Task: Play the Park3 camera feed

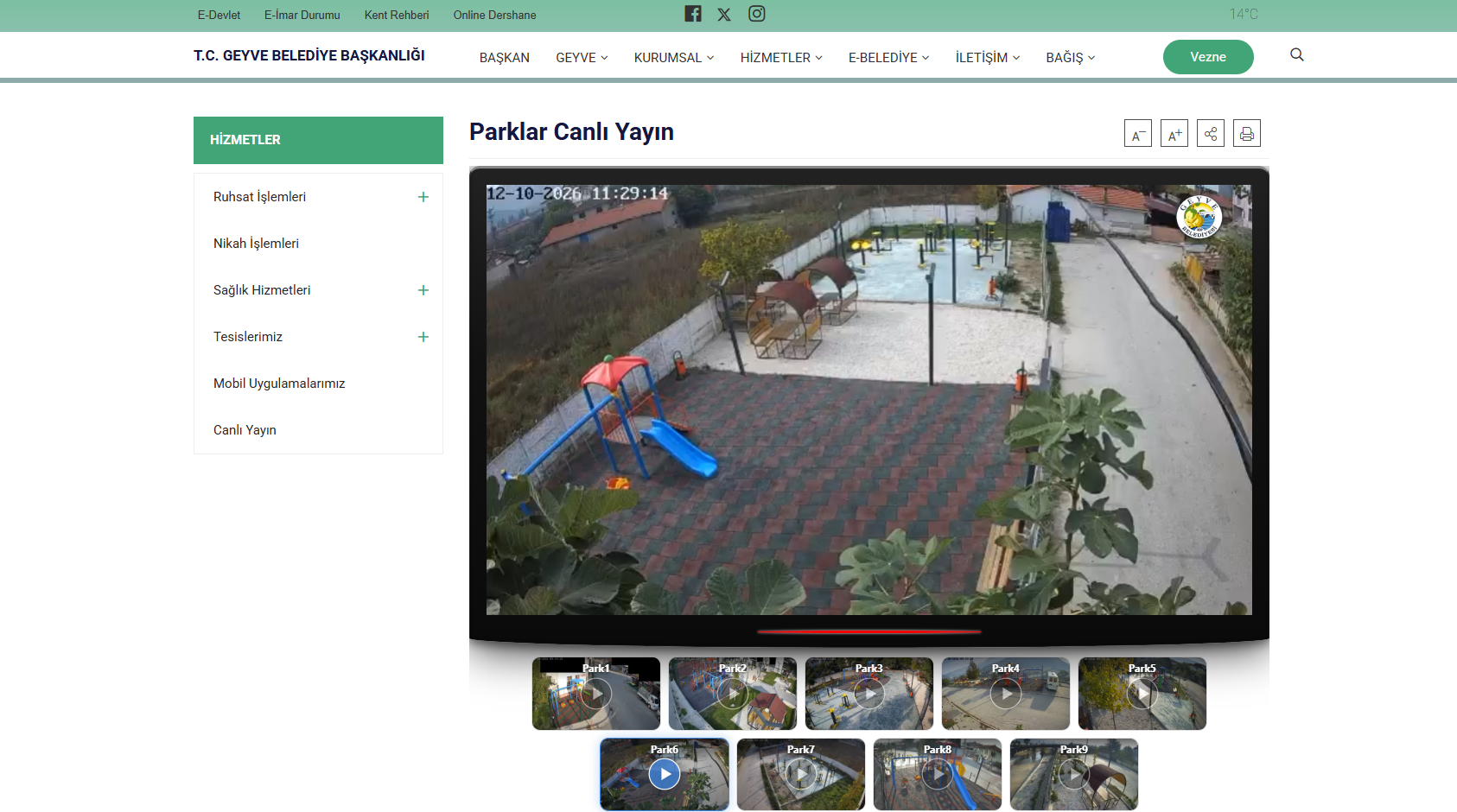Action: point(869,694)
